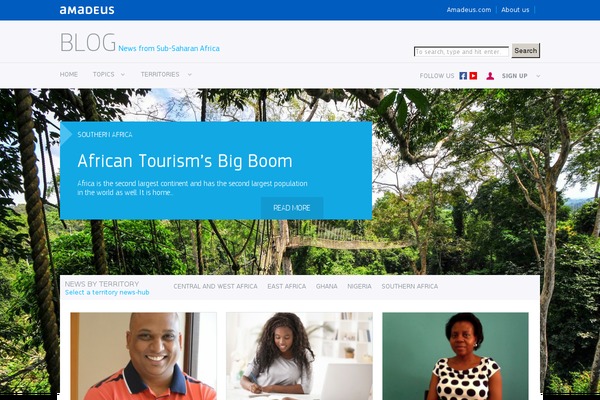The image size is (600, 400).
Task: Go to the Home menu item
Action: (69, 74)
